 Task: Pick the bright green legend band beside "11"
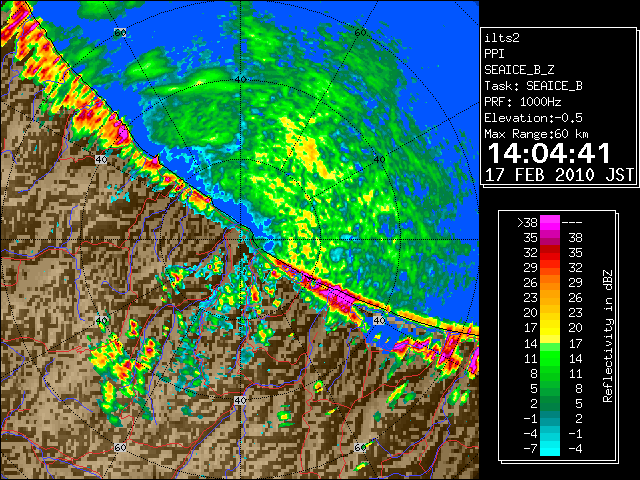(x=550, y=359)
